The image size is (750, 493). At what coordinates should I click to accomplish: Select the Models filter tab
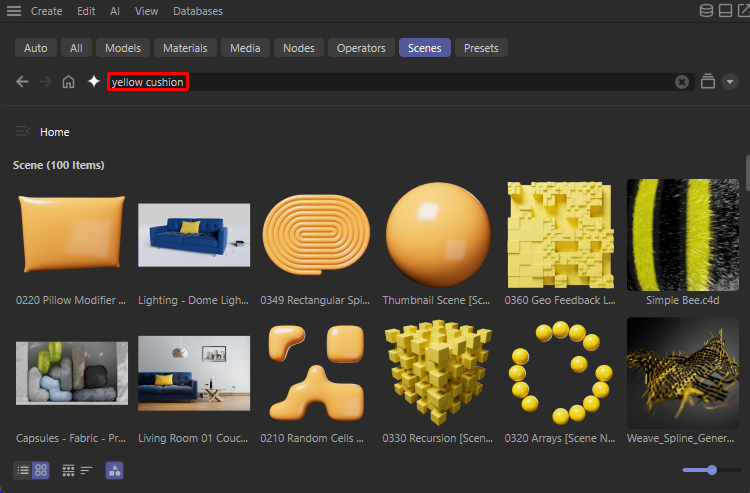(123, 48)
